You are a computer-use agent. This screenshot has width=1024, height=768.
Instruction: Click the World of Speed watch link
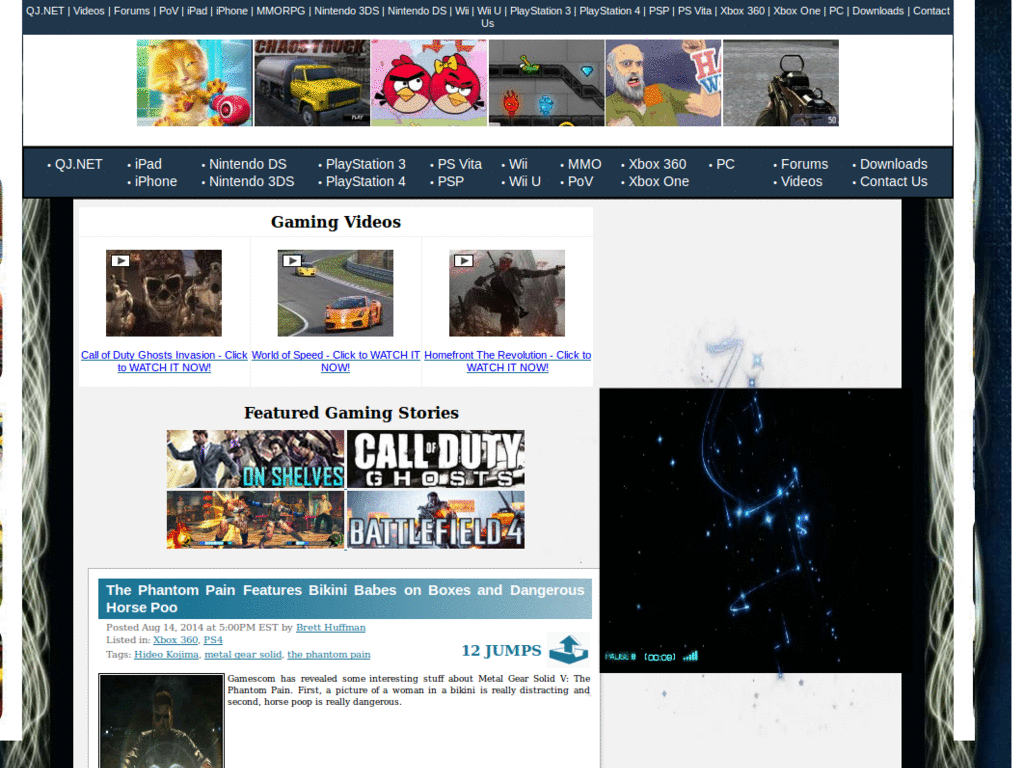point(336,361)
